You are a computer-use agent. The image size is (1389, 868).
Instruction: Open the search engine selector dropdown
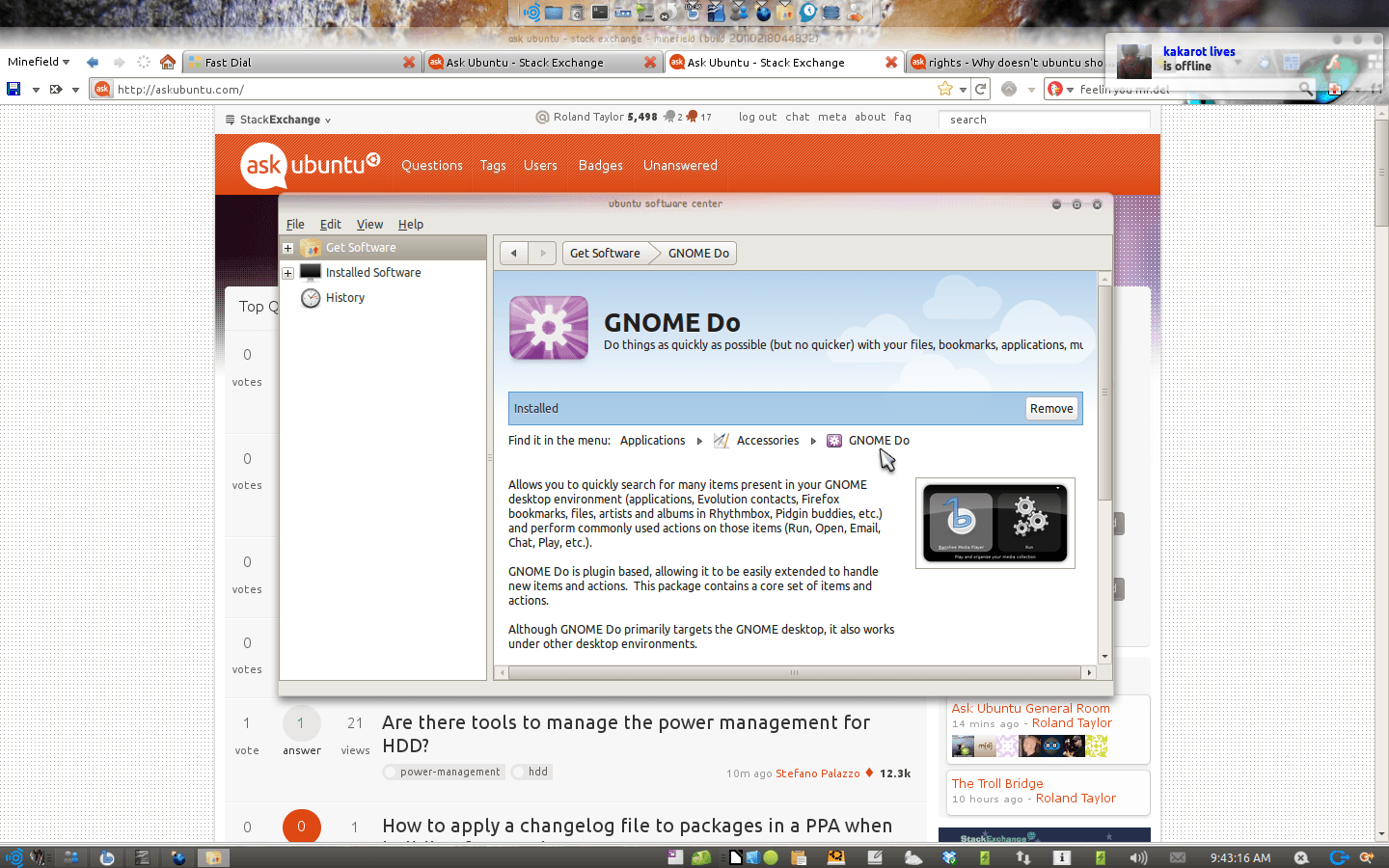coord(1061,90)
